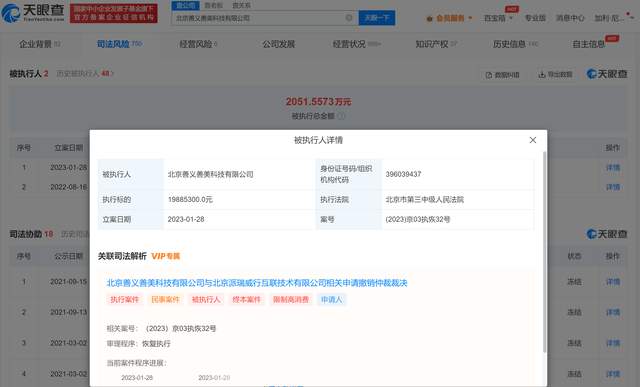Close the 被执行人详情 dialog
This screenshot has height=387, width=640.
coord(533,140)
